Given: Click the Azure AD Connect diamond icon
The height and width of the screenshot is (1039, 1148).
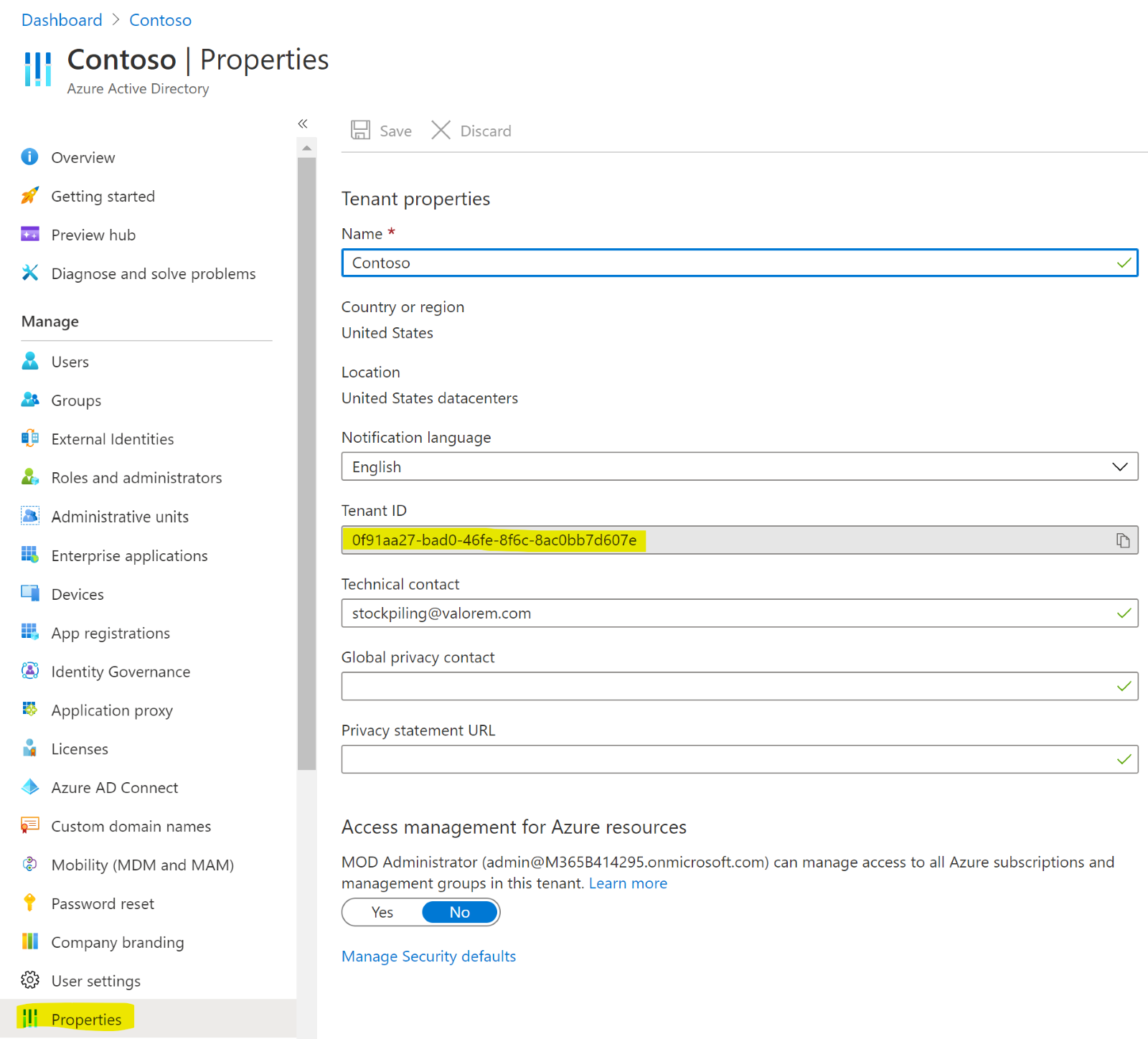Looking at the screenshot, I should [x=29, y=787].
